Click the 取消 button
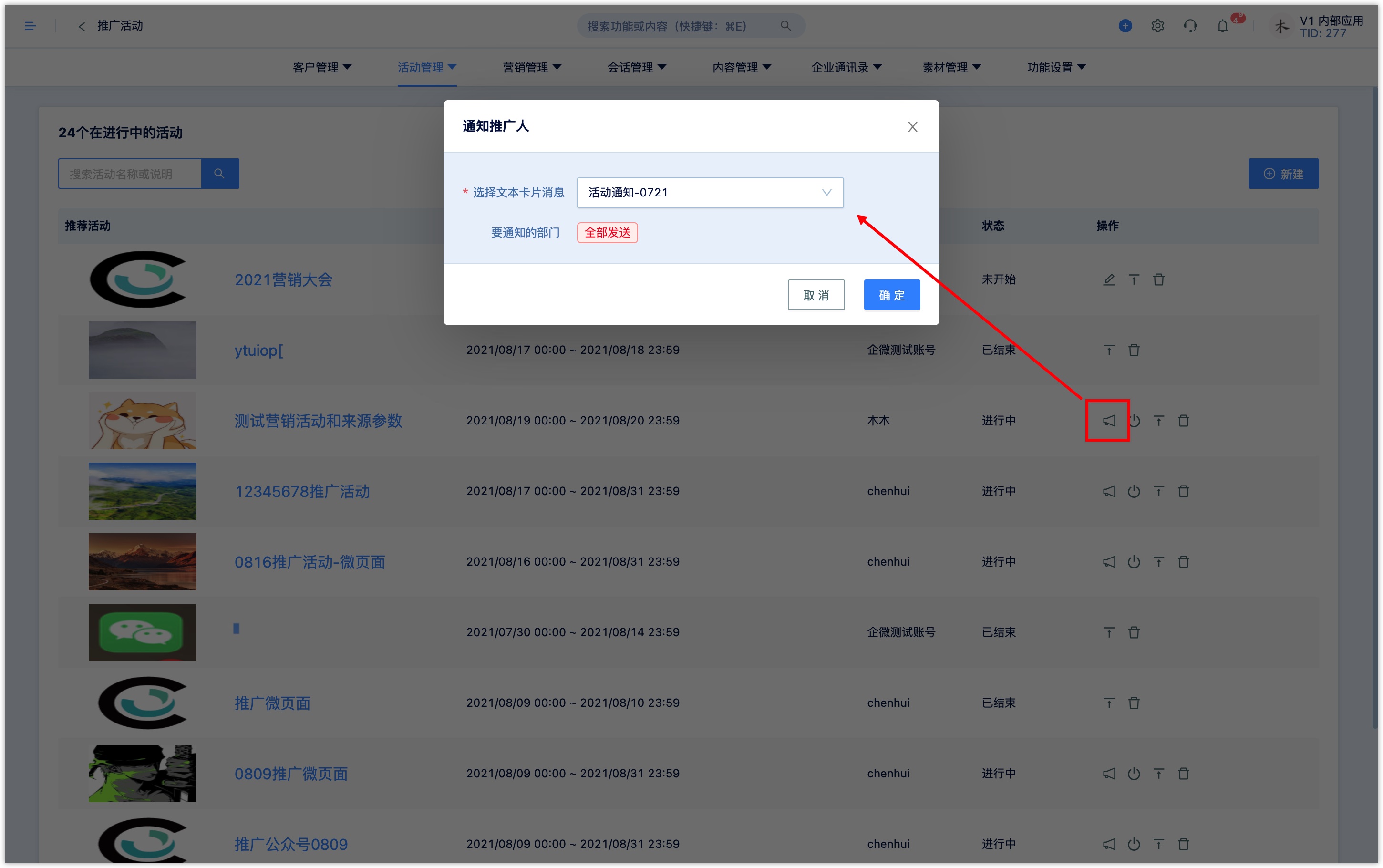 click(816, 295)
